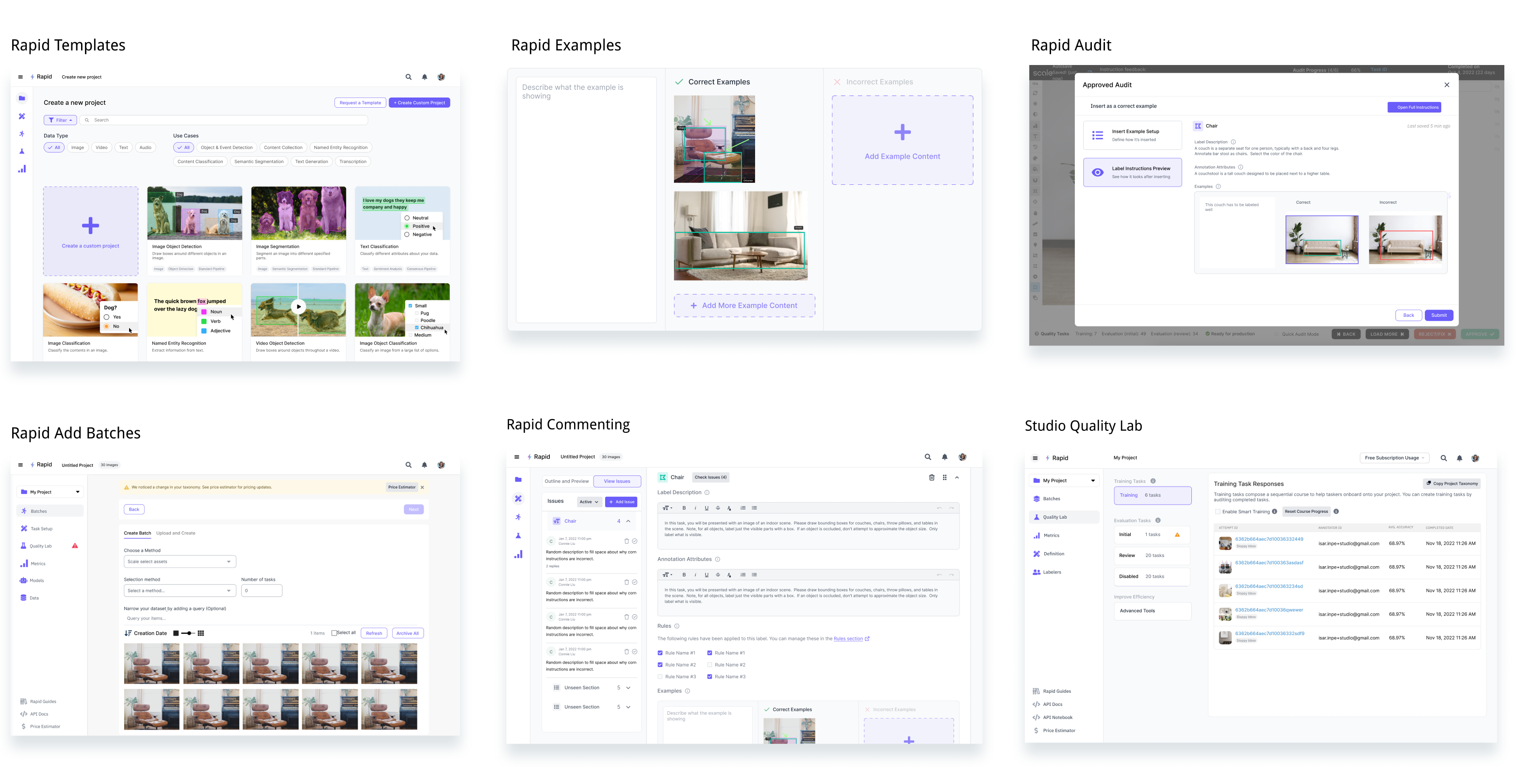Image resolution: width=1516 pixels, height=784 pixels.
Task: Click Open Full Instructions in Audit dialog
Action: (x=1415, y=108)
